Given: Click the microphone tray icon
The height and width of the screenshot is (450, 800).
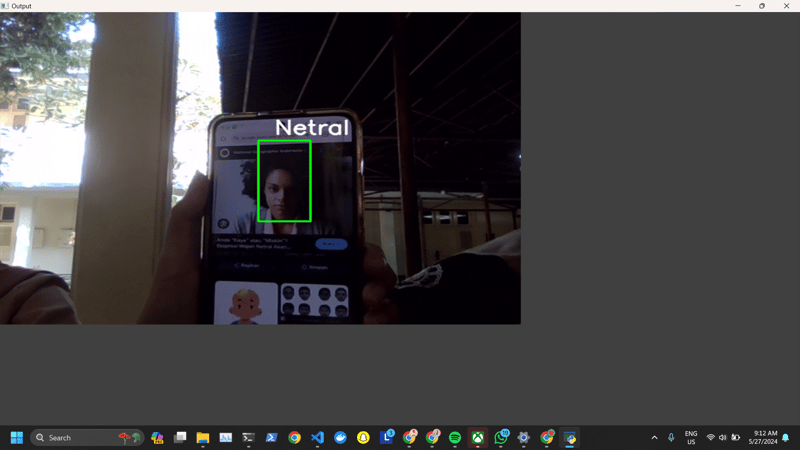Looking at the screenshot, I should click(671, 438).
